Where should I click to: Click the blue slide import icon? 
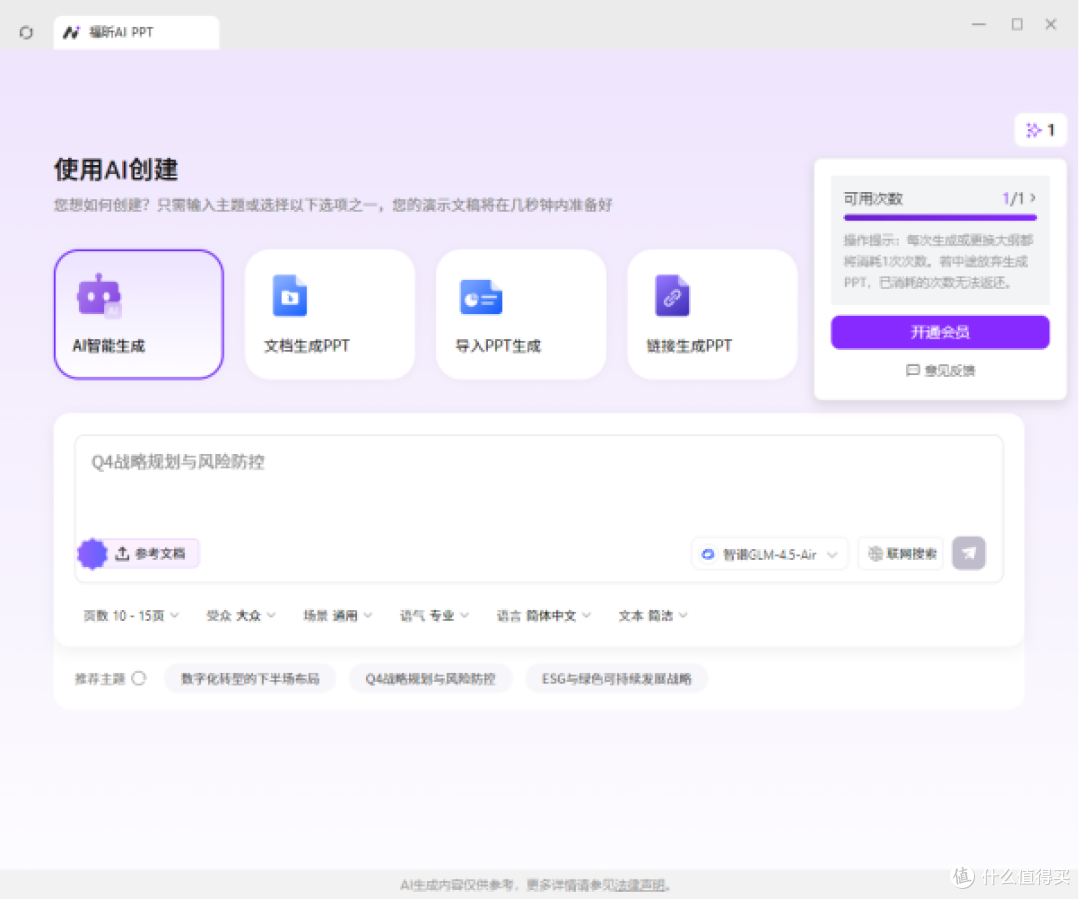481,297
